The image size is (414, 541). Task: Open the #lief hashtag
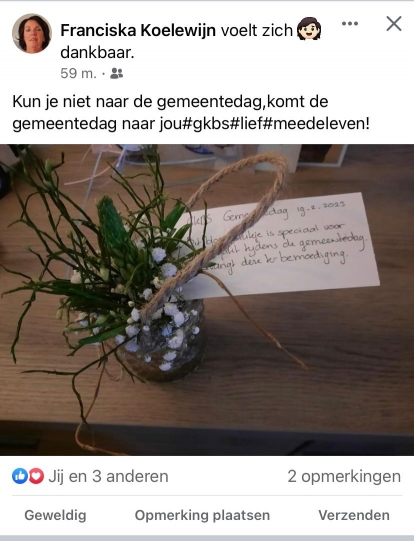pyautogui.click(x=246, y=124)
